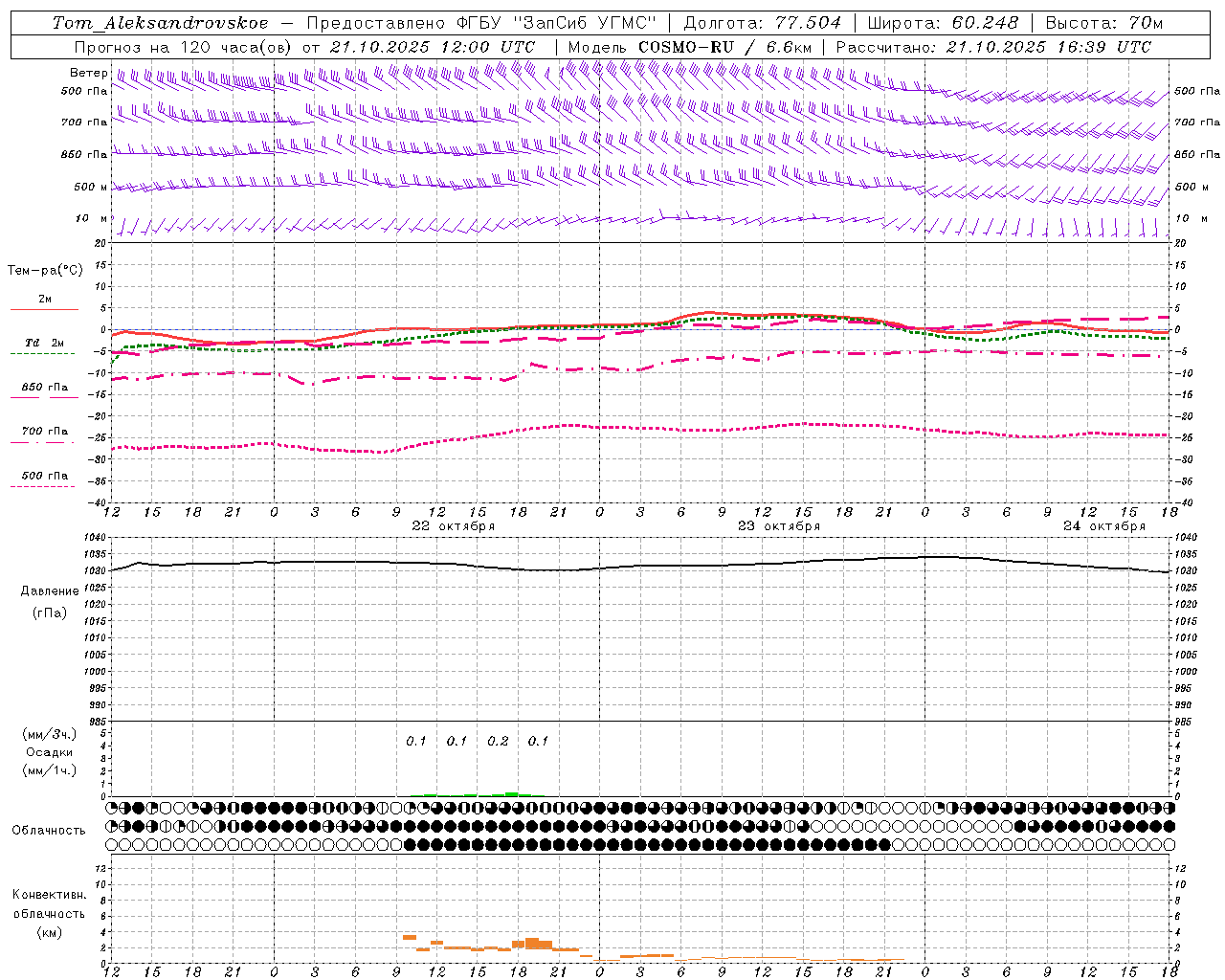Select the provider text ФГБУ "ЗапСиб УГМС"
The image size is (1225, 980).
coord(556,23)
